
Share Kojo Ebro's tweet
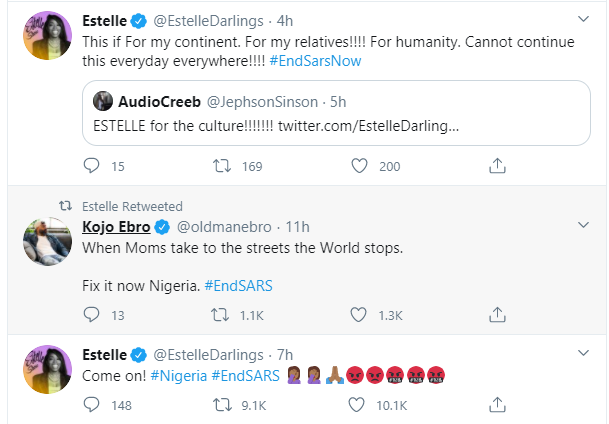(x=496, y=315)
